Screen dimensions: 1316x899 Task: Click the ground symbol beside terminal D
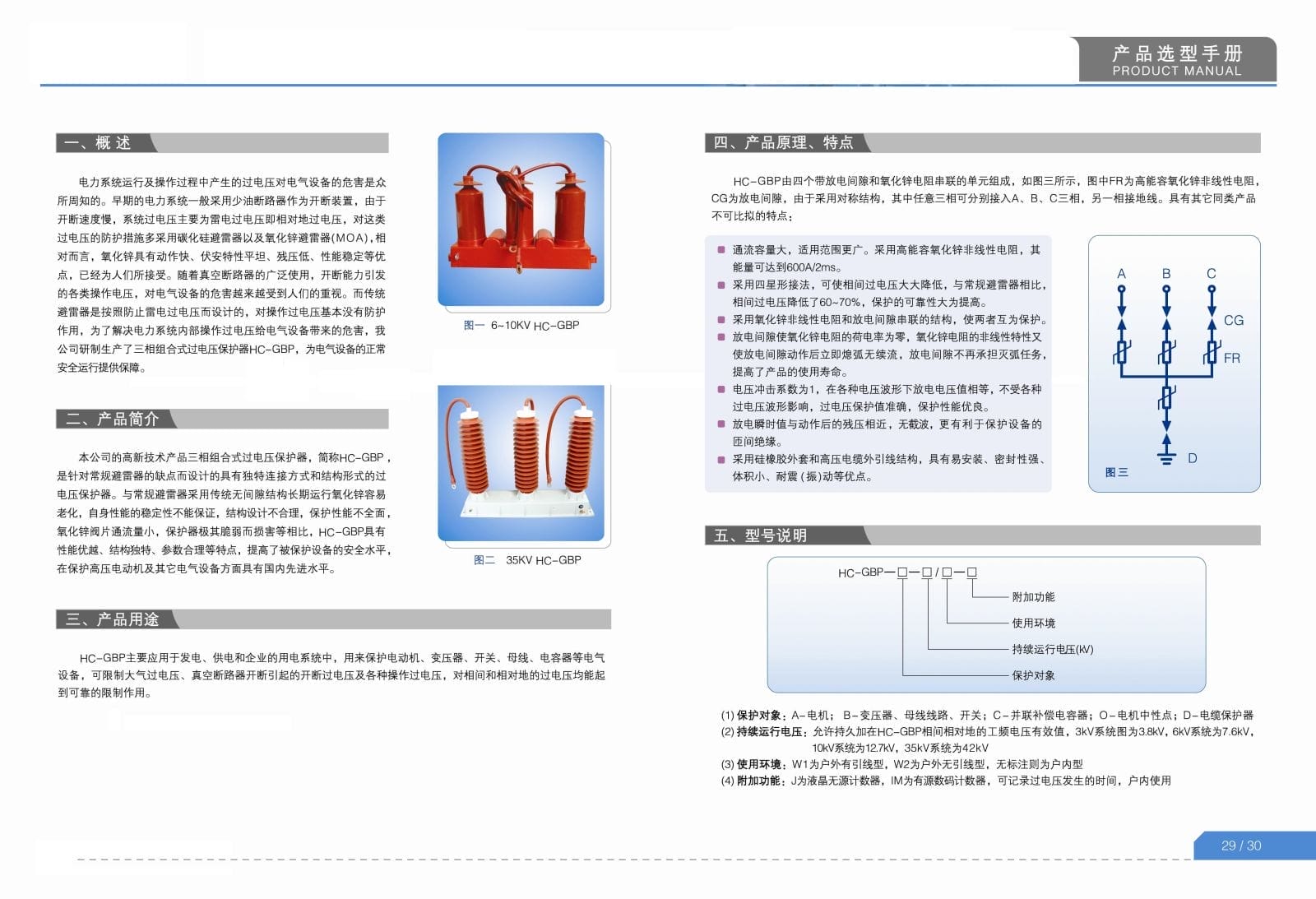(1165, 458)
